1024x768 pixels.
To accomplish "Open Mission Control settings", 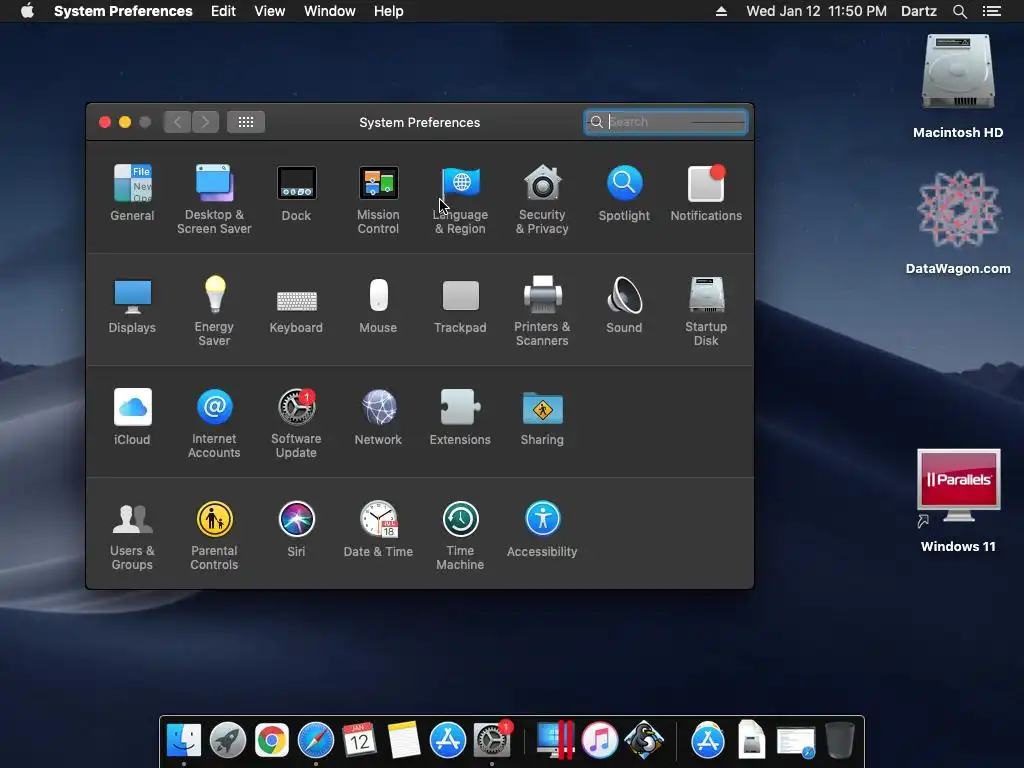I will point(378,199).
